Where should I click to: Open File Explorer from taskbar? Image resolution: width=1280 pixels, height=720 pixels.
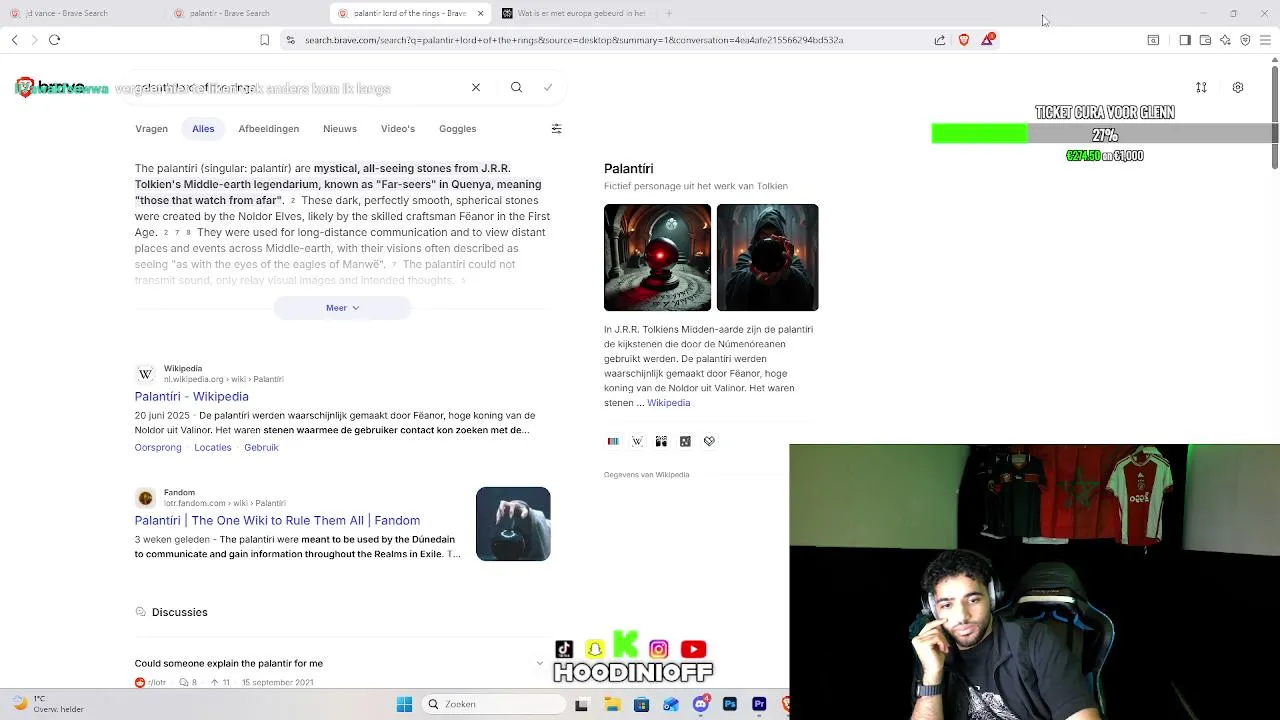pos(612,705)
